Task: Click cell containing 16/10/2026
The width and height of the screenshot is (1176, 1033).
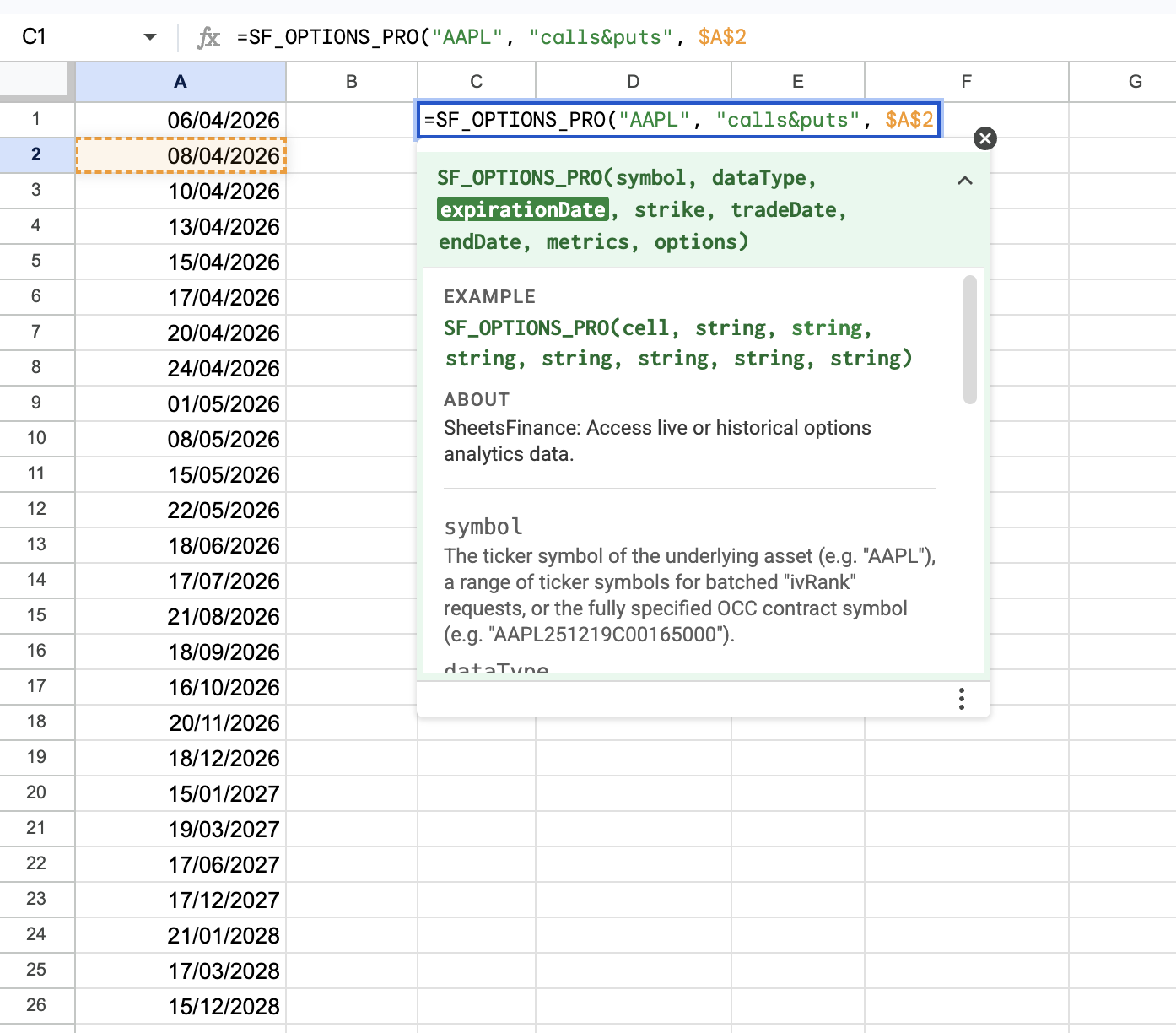Action: 181,687
